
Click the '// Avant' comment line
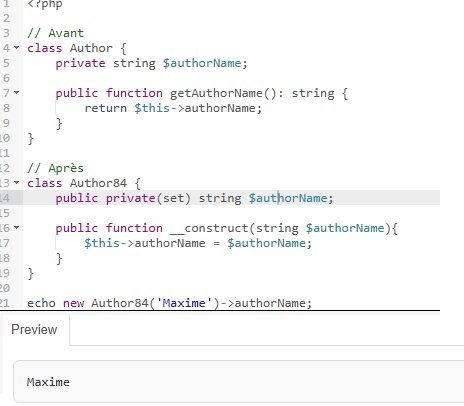click(x=55, y=33)
